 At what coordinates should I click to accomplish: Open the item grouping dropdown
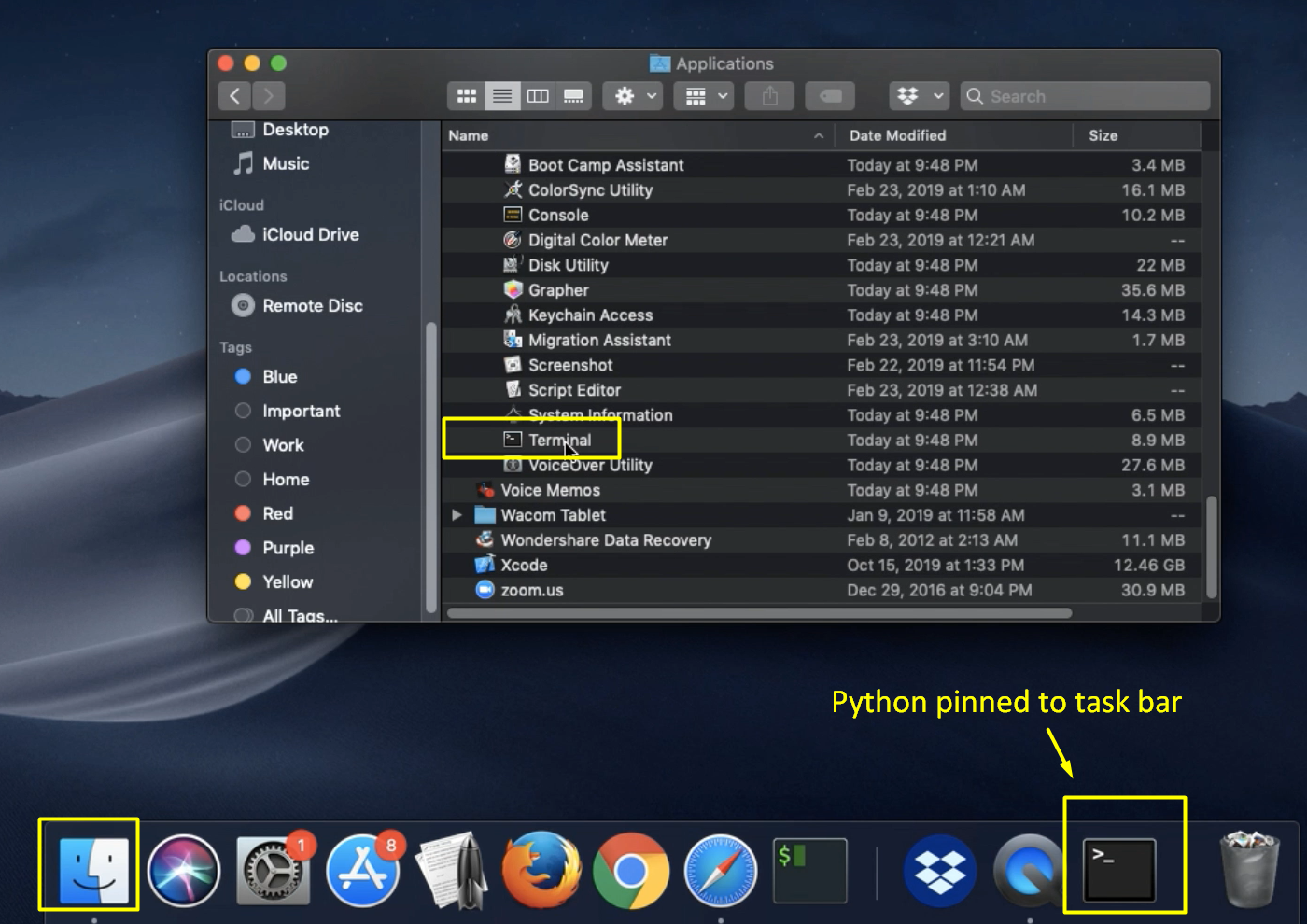point(703,95)
